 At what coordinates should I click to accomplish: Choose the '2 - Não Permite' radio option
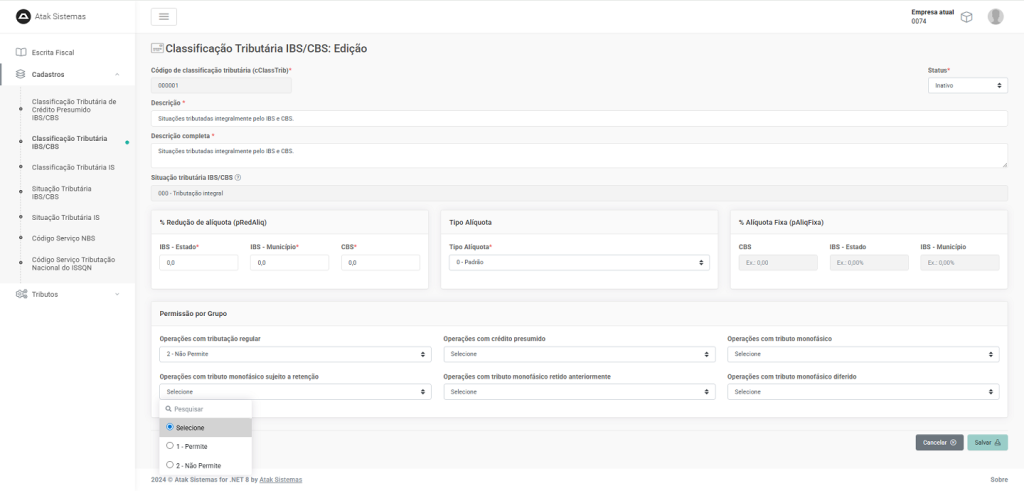[170, 465]
